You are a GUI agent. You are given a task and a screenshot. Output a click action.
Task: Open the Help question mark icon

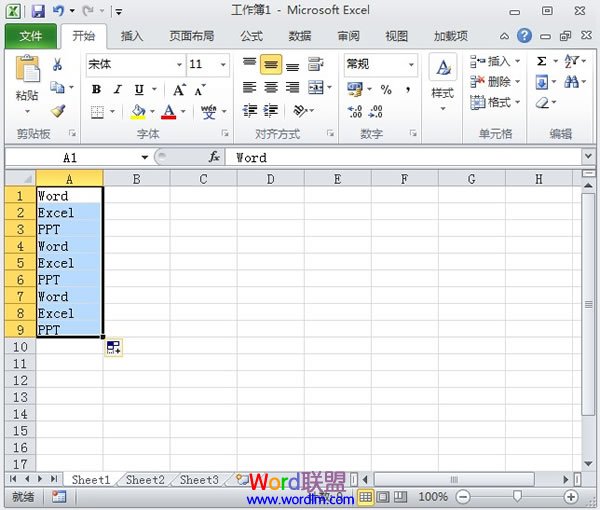(524, 36)
